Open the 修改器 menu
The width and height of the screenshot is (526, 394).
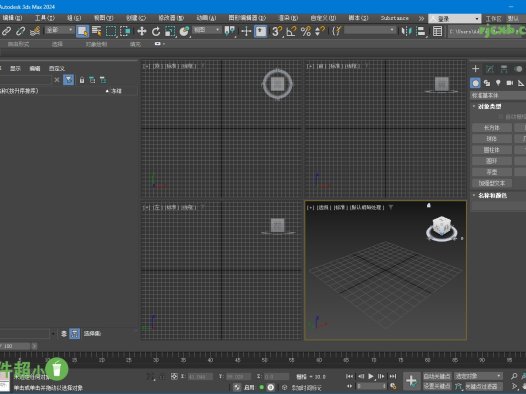pyautogui.click(x=171, y=18)
